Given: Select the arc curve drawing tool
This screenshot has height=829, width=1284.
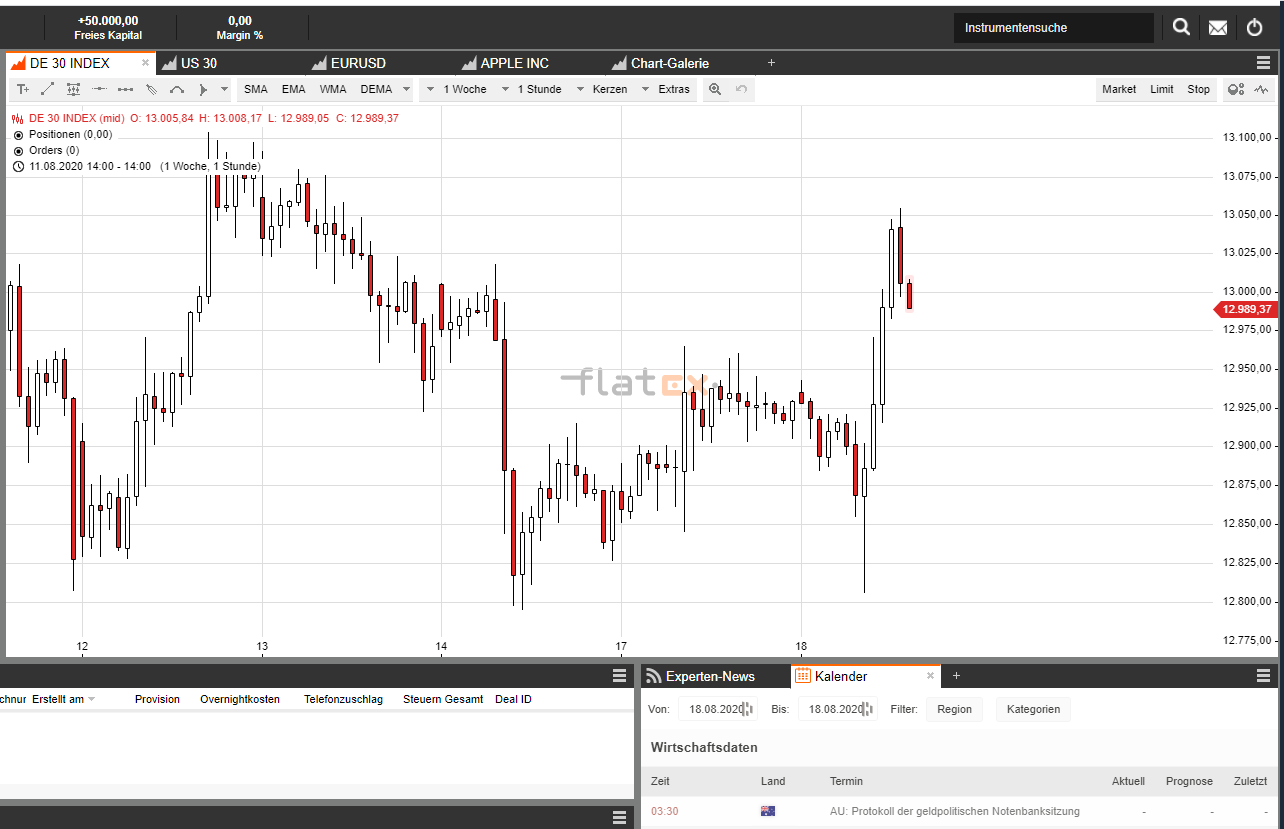Looking at the screenshot, I should [x=177, y=89].
